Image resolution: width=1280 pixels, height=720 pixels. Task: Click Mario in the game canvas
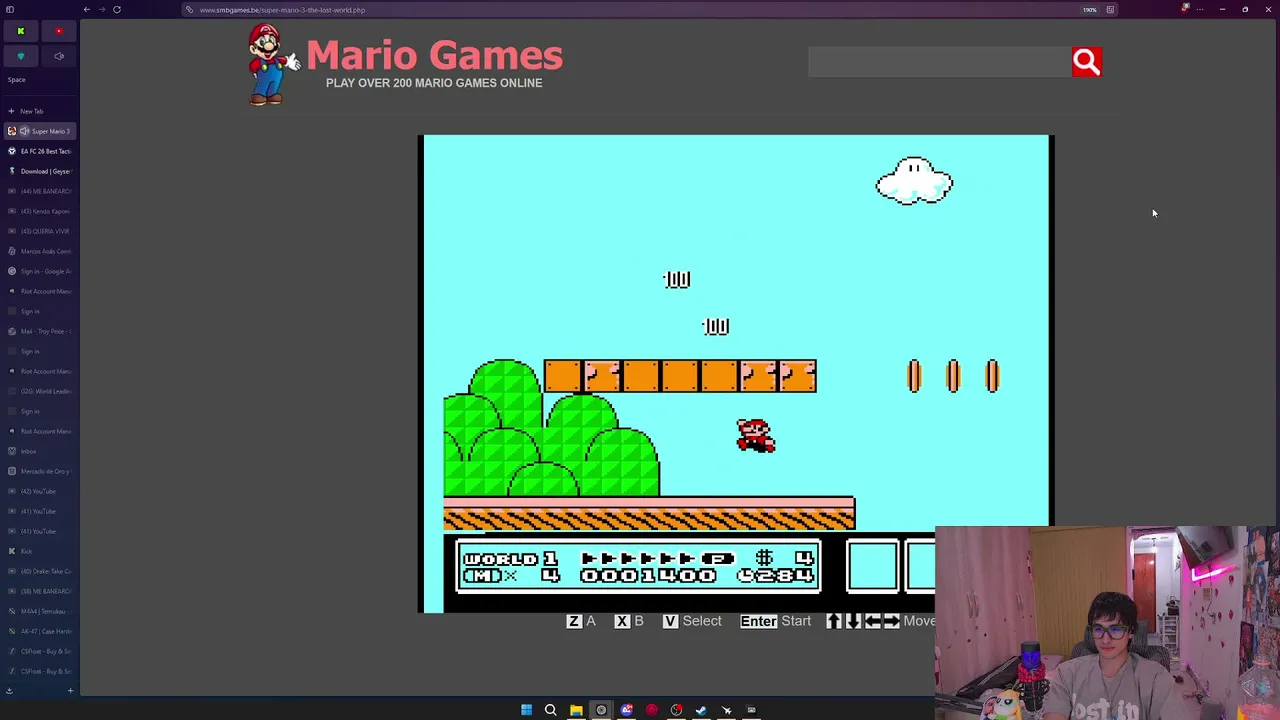(x=756, y=436)
